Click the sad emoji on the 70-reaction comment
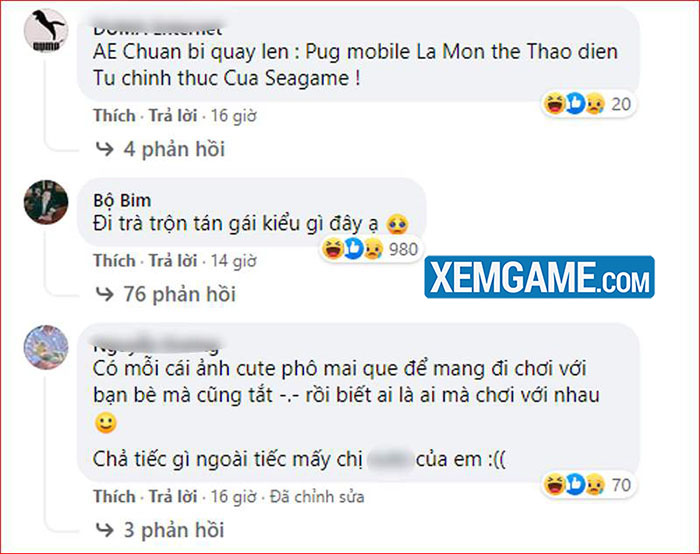 pos(595,484)
